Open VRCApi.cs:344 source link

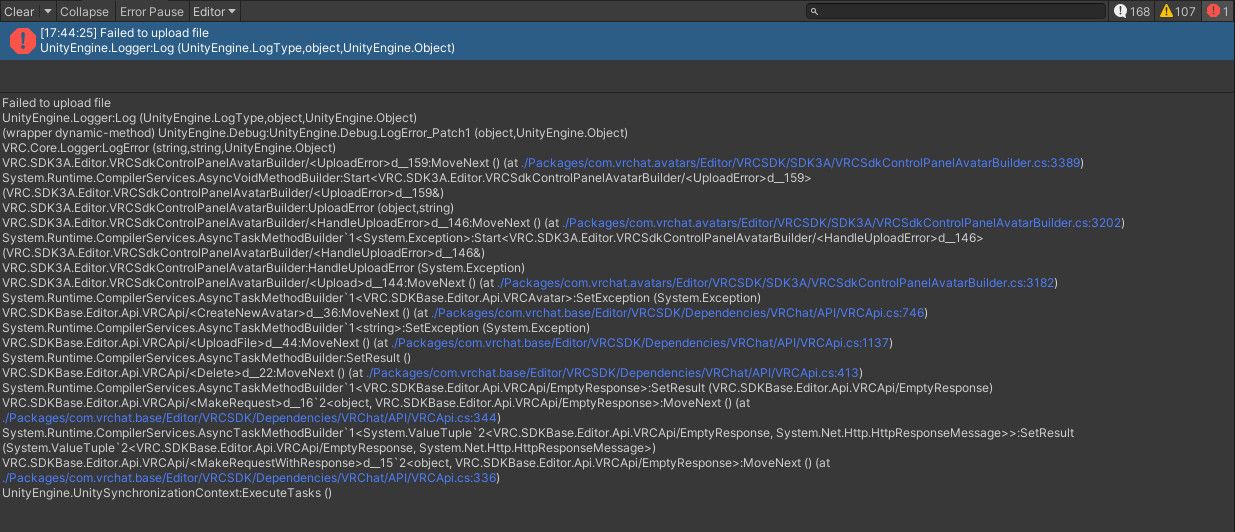click(x=251, y=418)
